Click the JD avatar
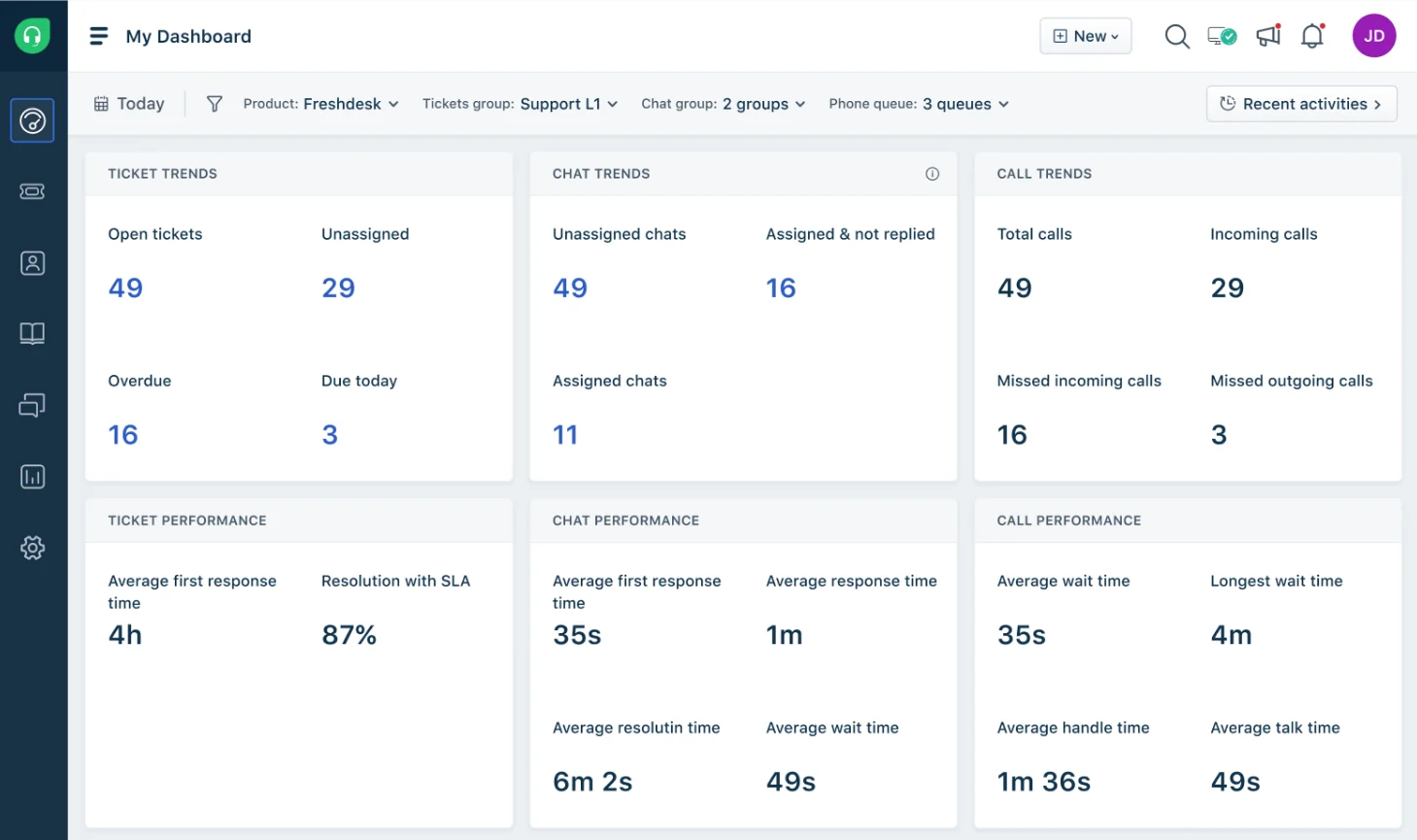The image size is (1417, 840). pos(1374,36)
